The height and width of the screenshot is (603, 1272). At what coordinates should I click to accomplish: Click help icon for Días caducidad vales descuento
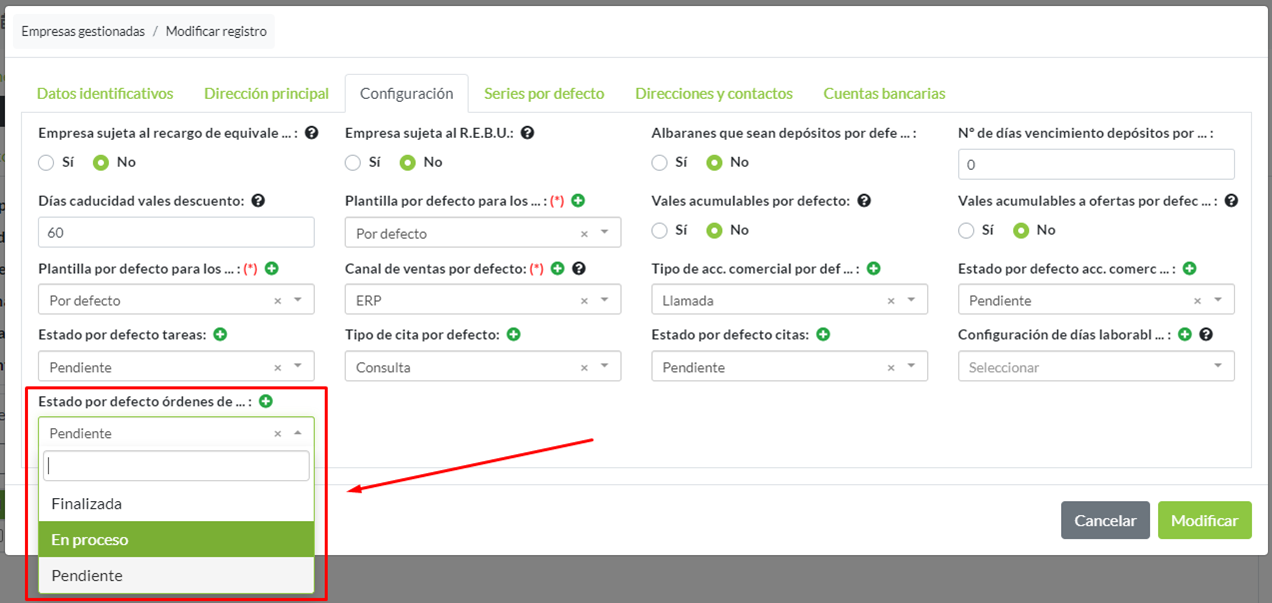[258, 200]
